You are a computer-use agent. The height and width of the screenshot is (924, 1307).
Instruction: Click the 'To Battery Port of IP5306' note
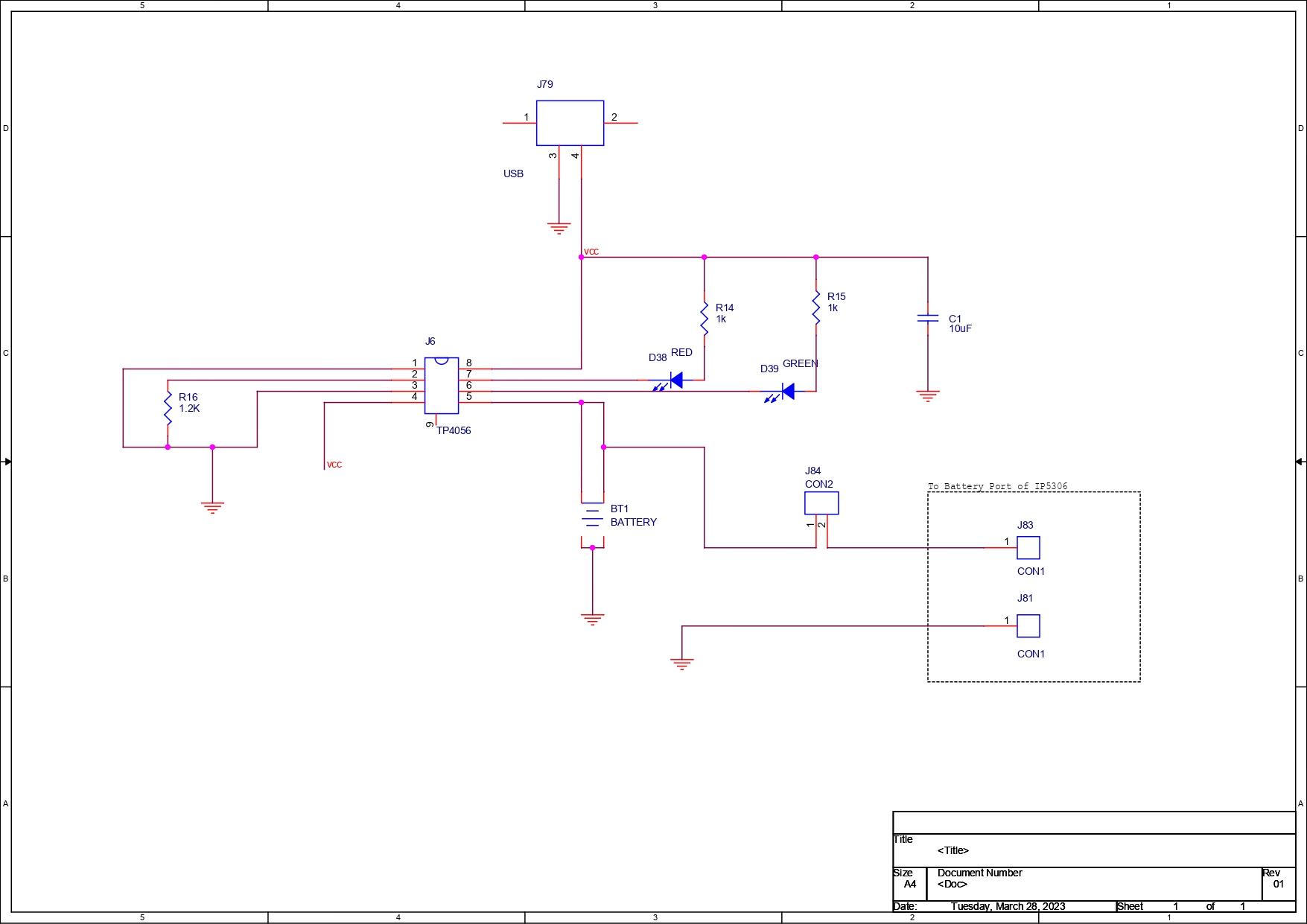click(998, 486)
